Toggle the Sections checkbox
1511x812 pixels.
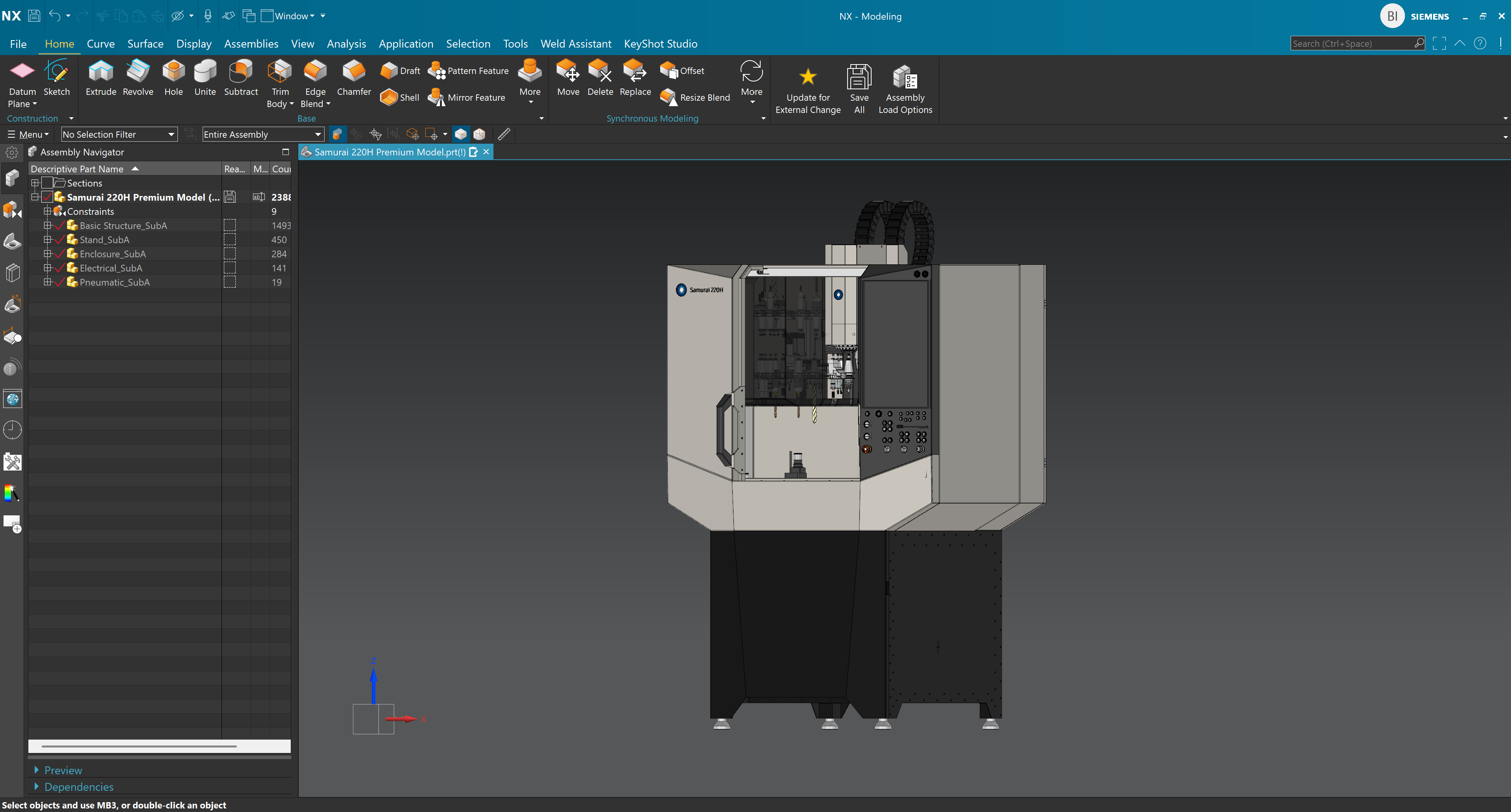click(x=47, y=183)
